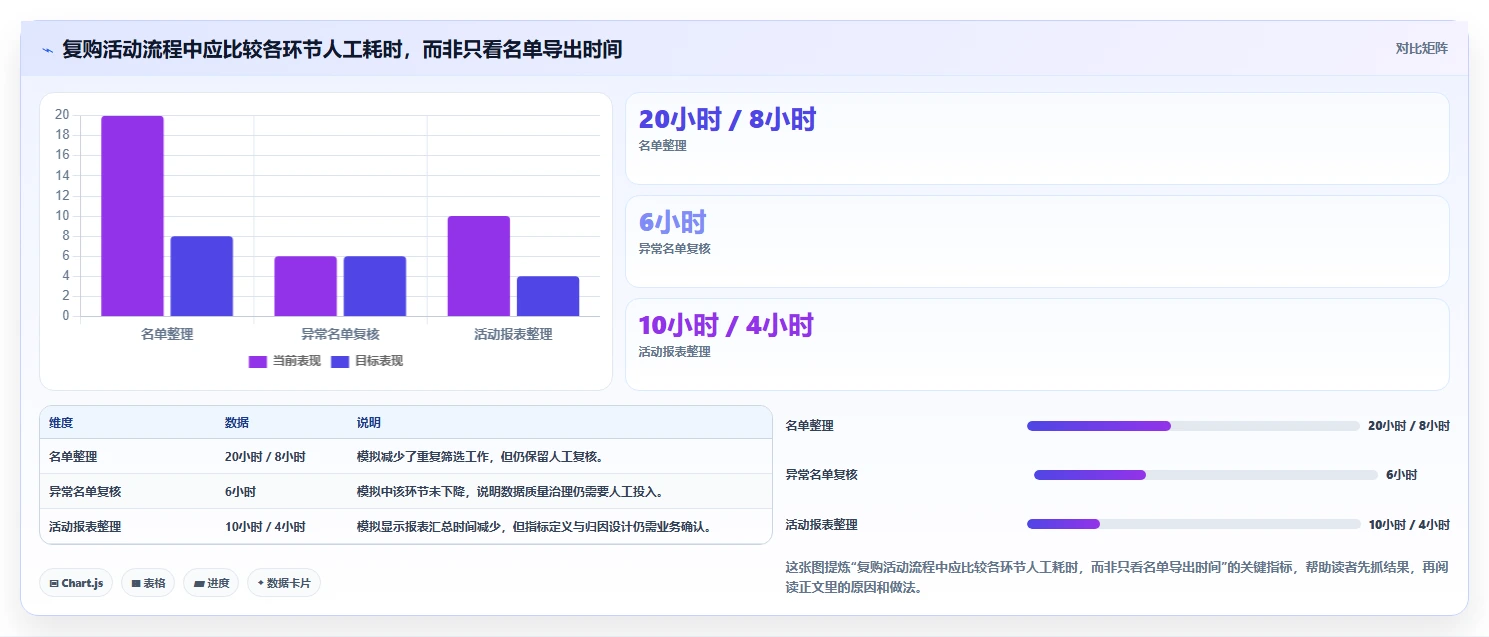Screen dimensions: 1489x637
Task: Click the 活动报表整理 cell in table
Action: click(x=85, y=527)
